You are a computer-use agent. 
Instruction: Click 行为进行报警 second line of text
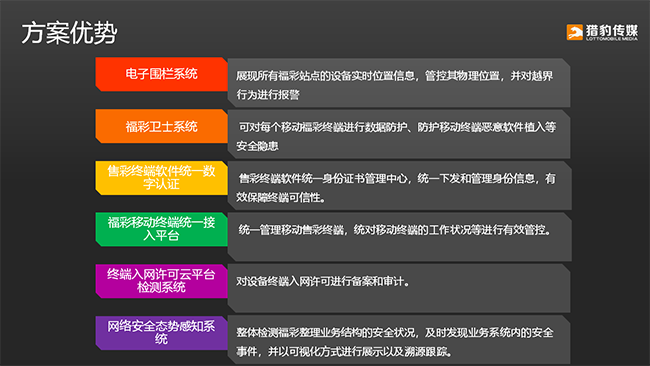point(268,95)
